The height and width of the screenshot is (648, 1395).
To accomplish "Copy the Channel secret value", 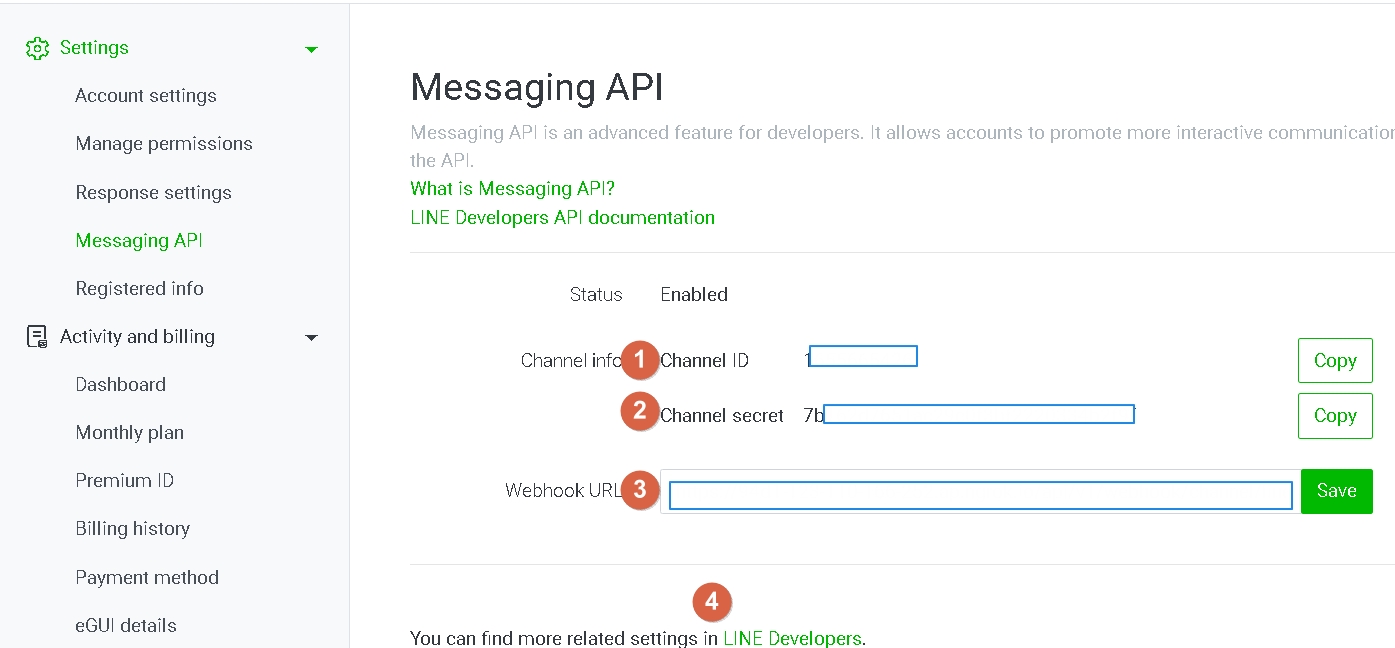I will (1334, 416).
